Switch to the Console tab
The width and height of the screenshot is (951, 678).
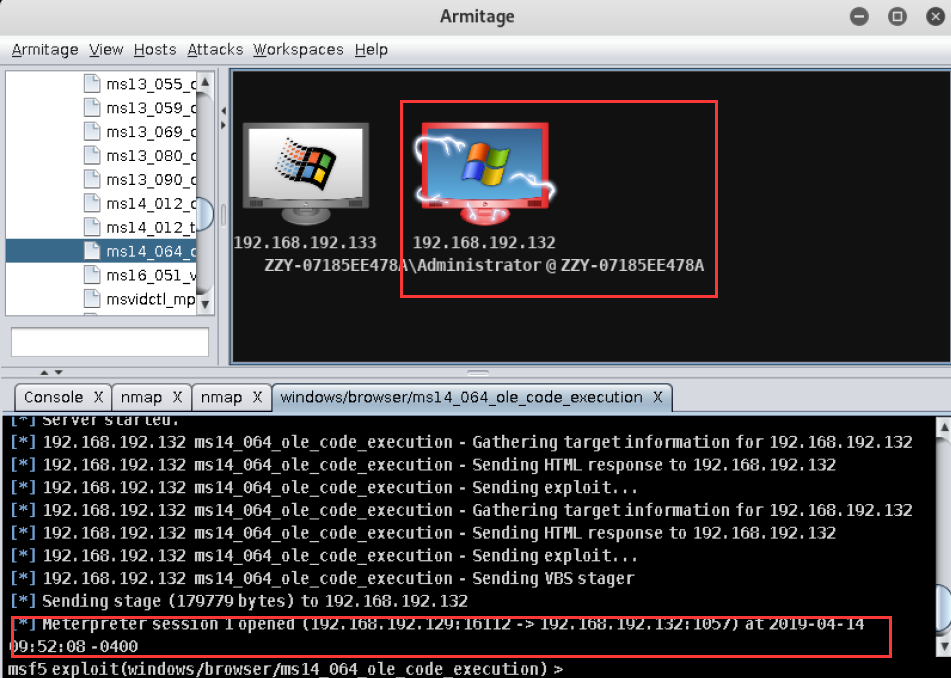tap(53, 397)
